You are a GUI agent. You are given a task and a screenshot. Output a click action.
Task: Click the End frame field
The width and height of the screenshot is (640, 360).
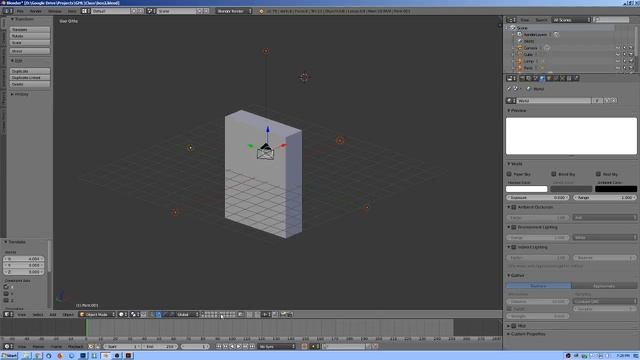pos(160,347)
